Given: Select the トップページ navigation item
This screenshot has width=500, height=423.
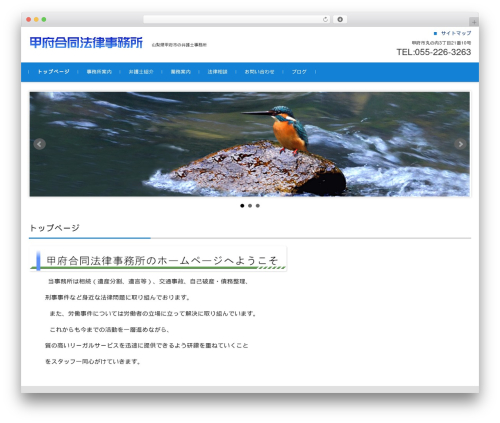Looking at the screenshot, I should pyautogui.click(x=53, y=72).
